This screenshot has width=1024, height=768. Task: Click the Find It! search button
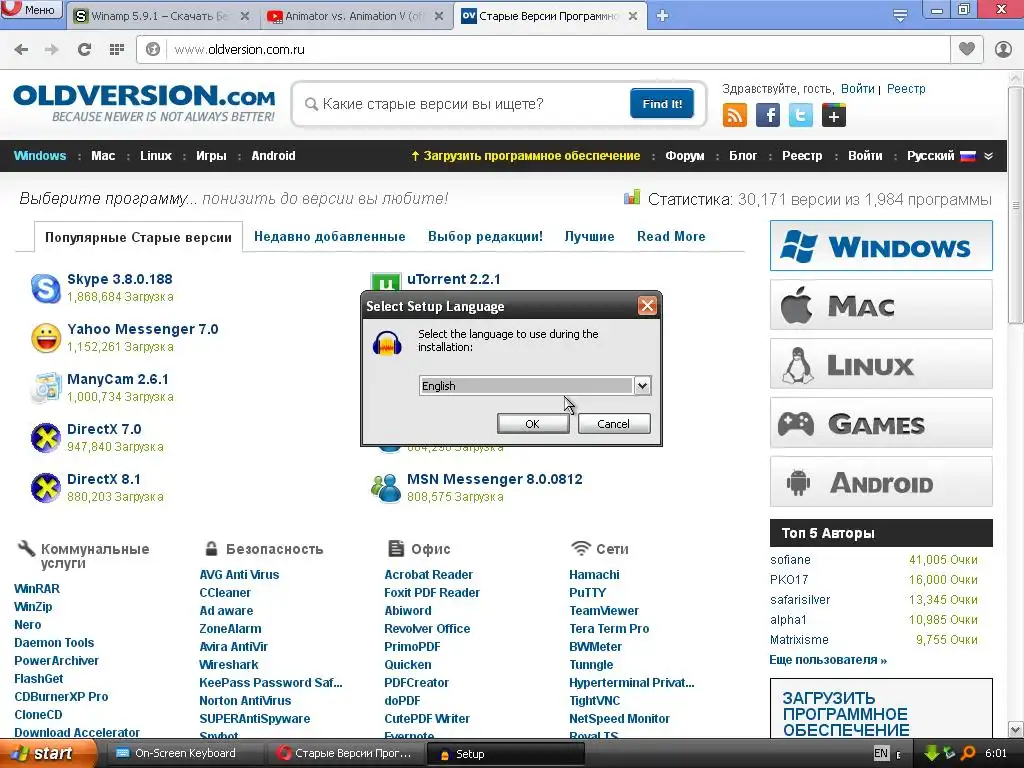pos(662,104)
